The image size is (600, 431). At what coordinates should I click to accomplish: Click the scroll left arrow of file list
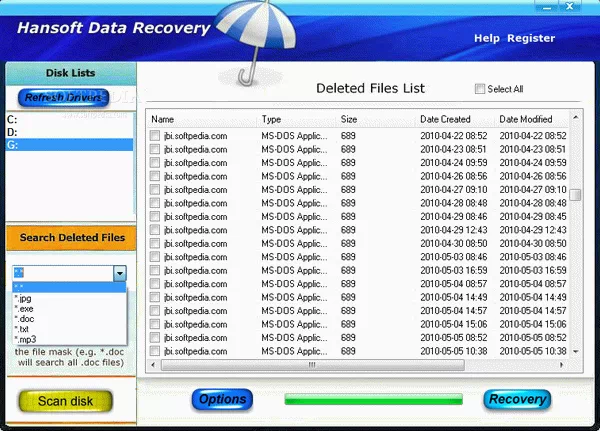coord(153,365)
